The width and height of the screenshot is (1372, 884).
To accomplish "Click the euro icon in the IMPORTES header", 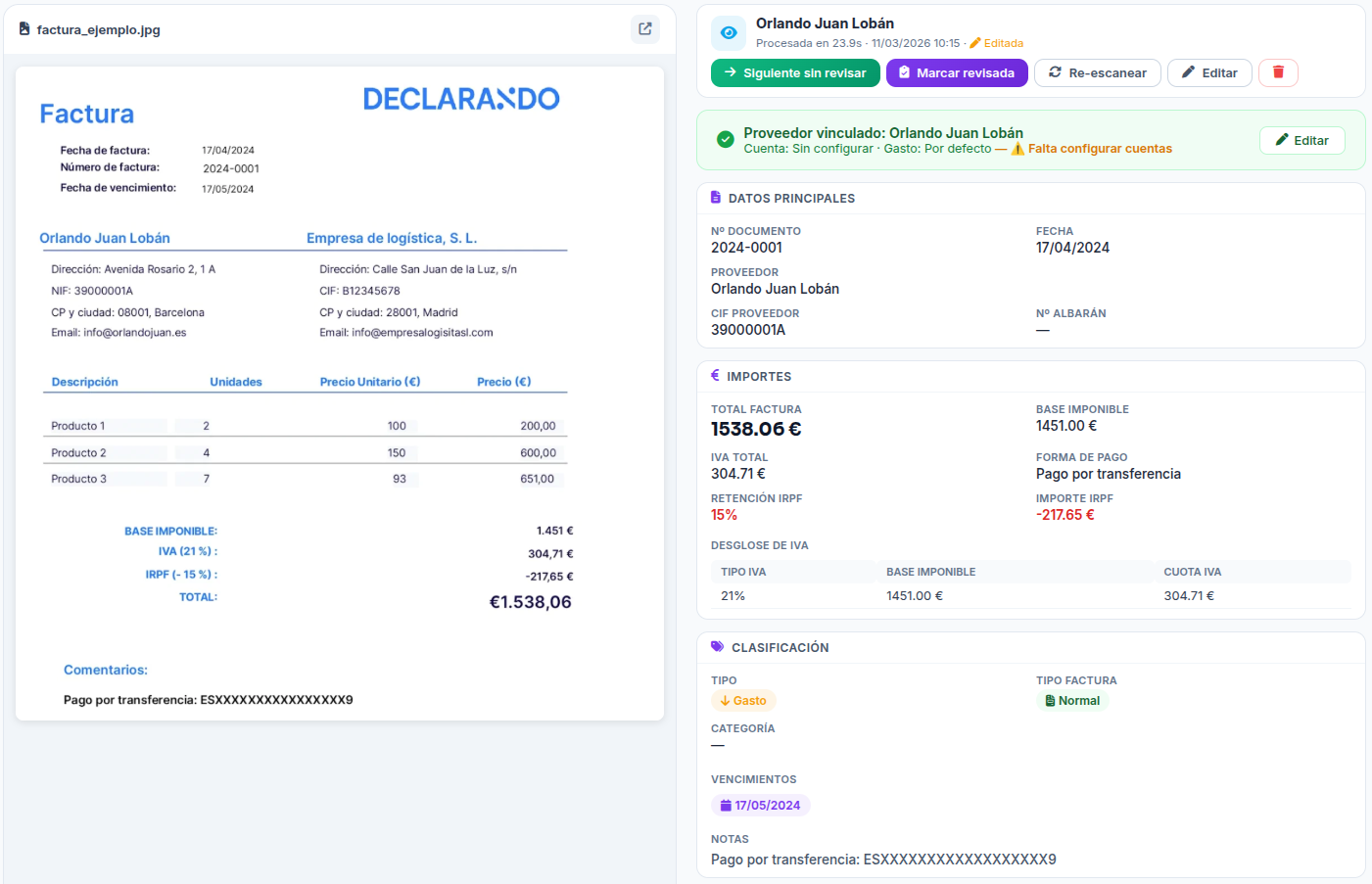I will (714, 376).
